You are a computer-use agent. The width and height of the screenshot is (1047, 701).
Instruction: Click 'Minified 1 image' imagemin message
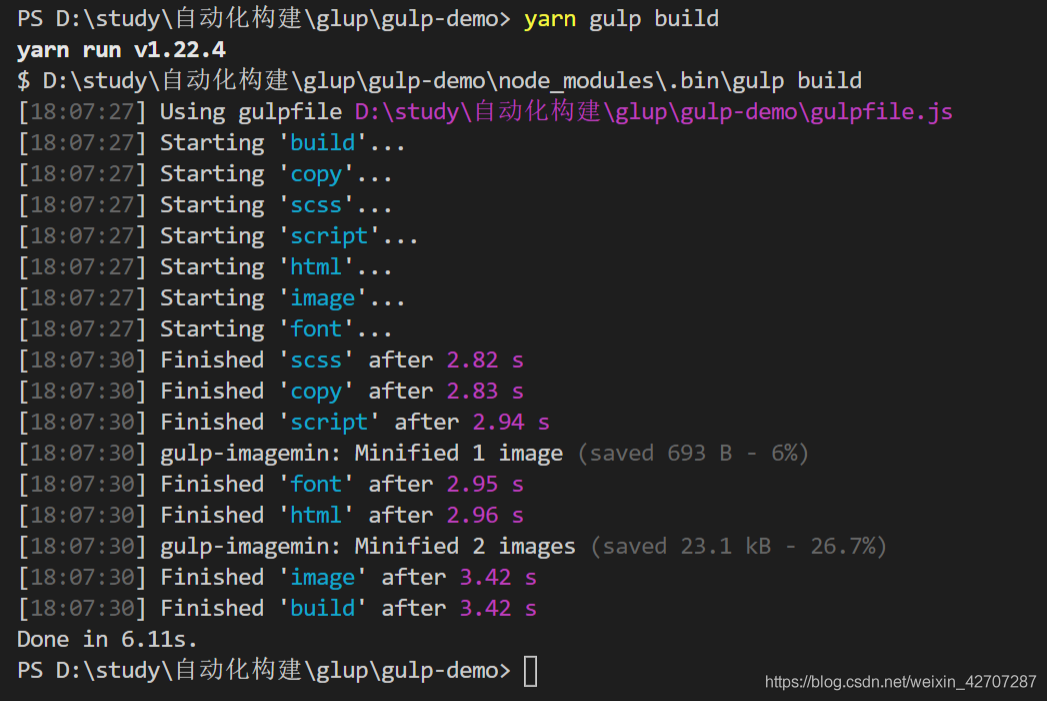(459, 453)
